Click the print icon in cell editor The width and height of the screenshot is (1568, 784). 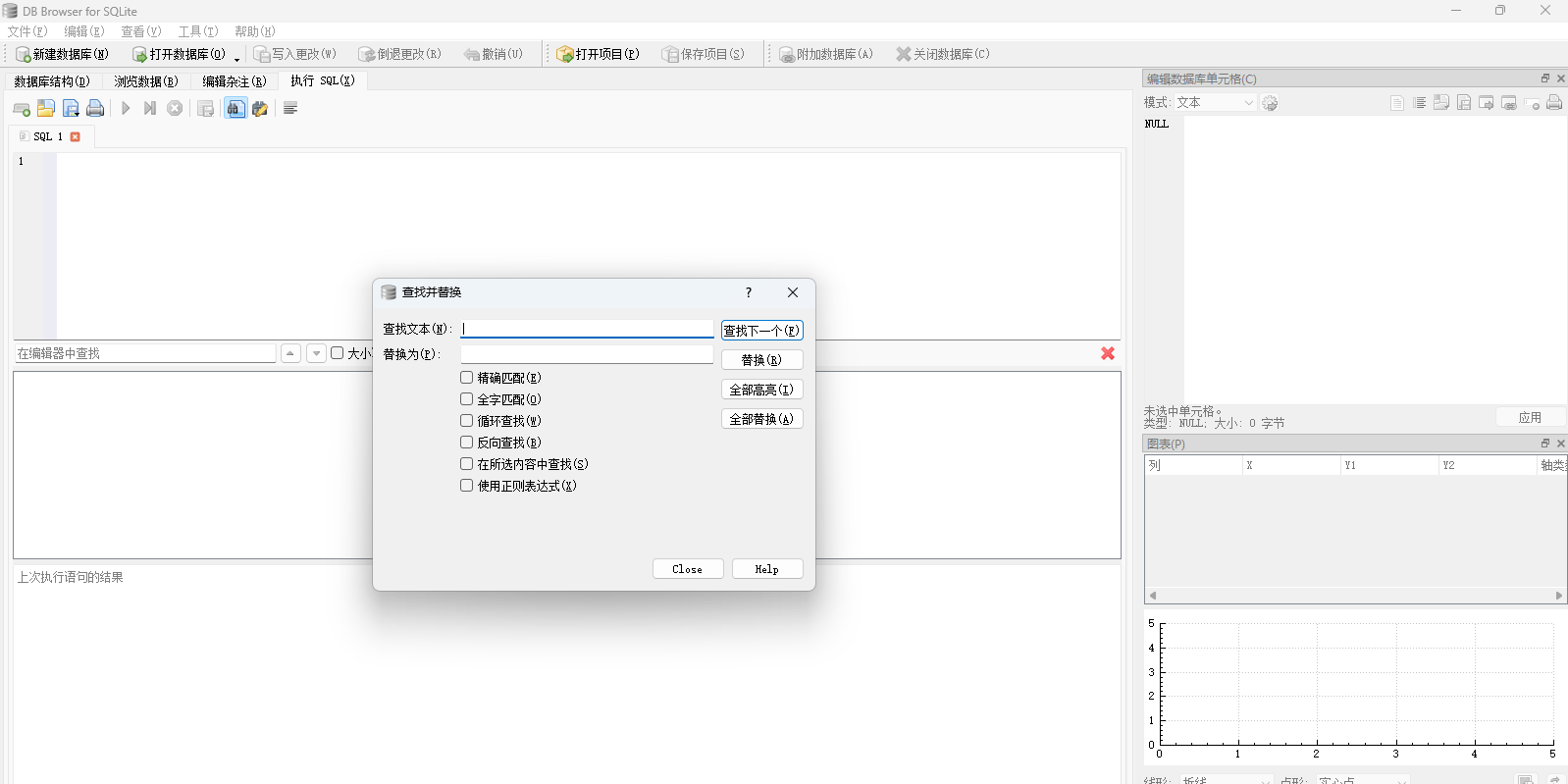pyautogui.click(x=1554, y=103)
